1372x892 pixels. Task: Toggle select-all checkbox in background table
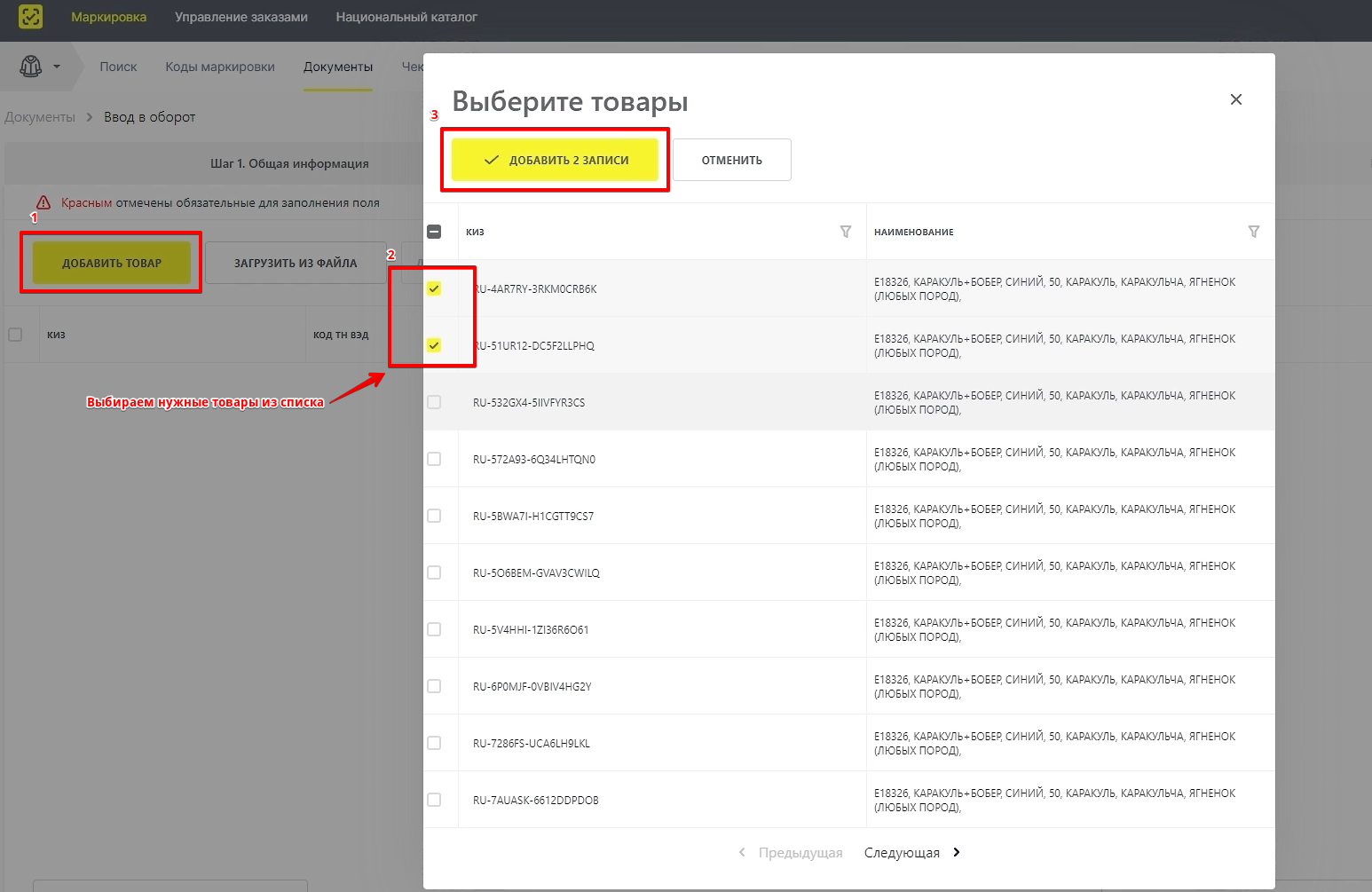click(x=15, y=335)
